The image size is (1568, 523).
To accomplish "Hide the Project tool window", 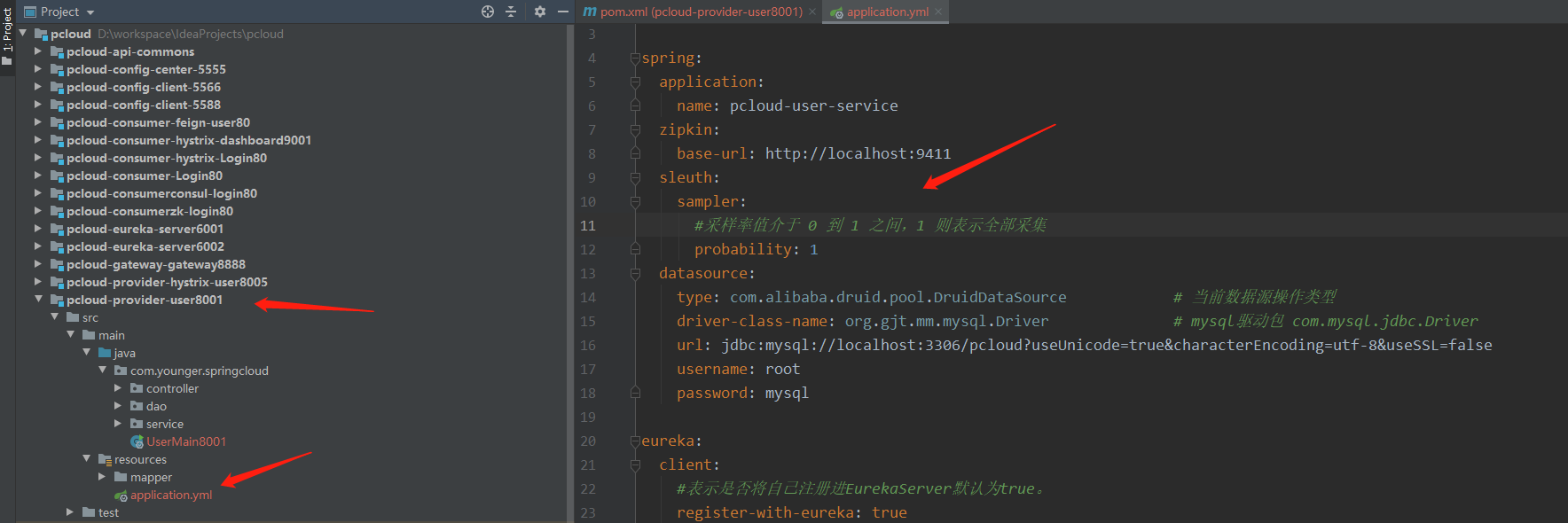I will coord(563,12).
